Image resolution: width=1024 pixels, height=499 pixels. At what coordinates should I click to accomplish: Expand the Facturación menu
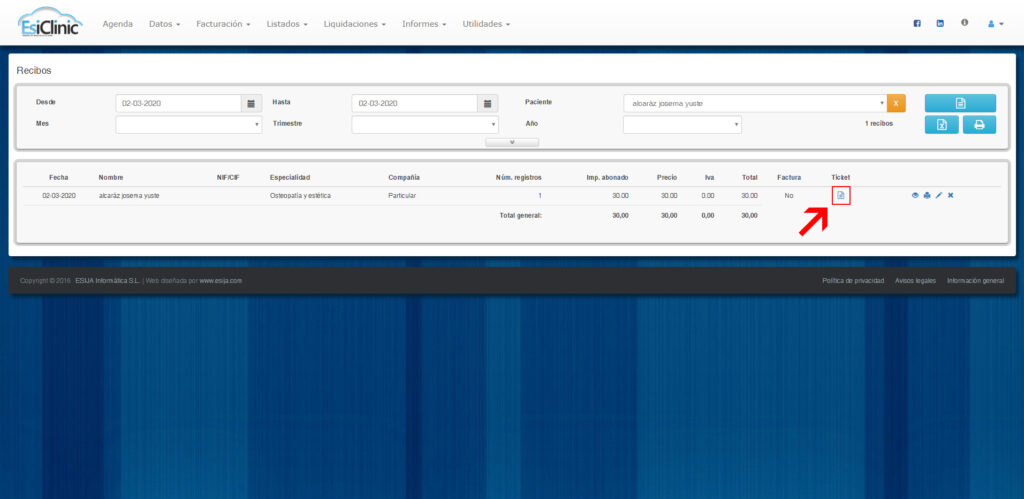[223, 24]
